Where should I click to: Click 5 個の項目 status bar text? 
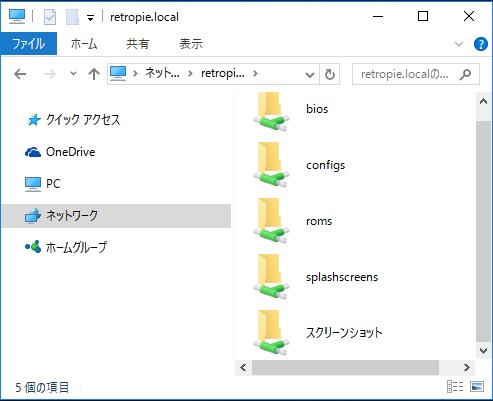click(x=42, y=387)
